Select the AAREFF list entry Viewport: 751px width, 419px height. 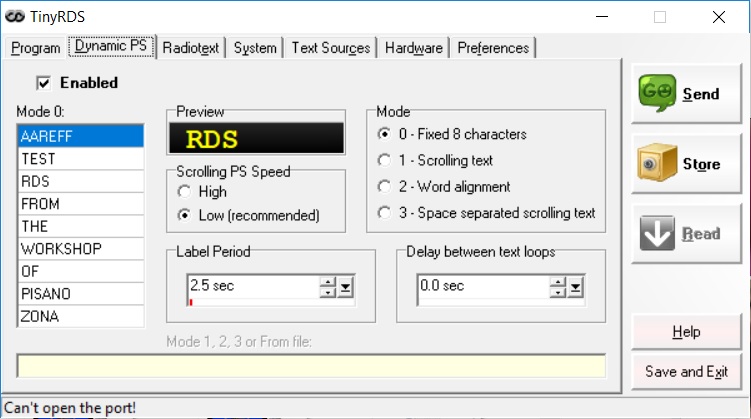pyautogui.click(x=80, y=136)
